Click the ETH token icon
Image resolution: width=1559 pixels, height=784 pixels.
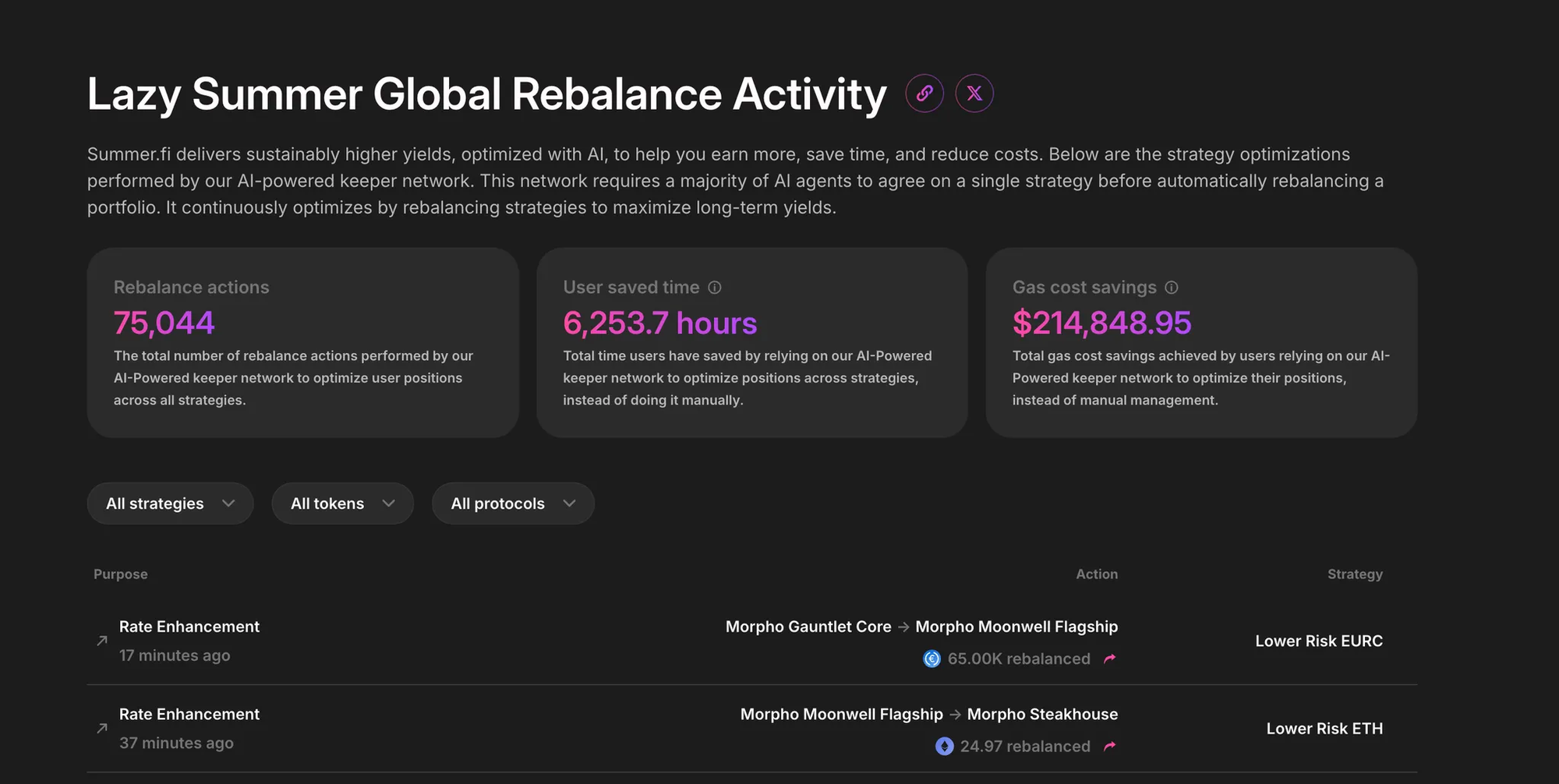tap(944, 747)
